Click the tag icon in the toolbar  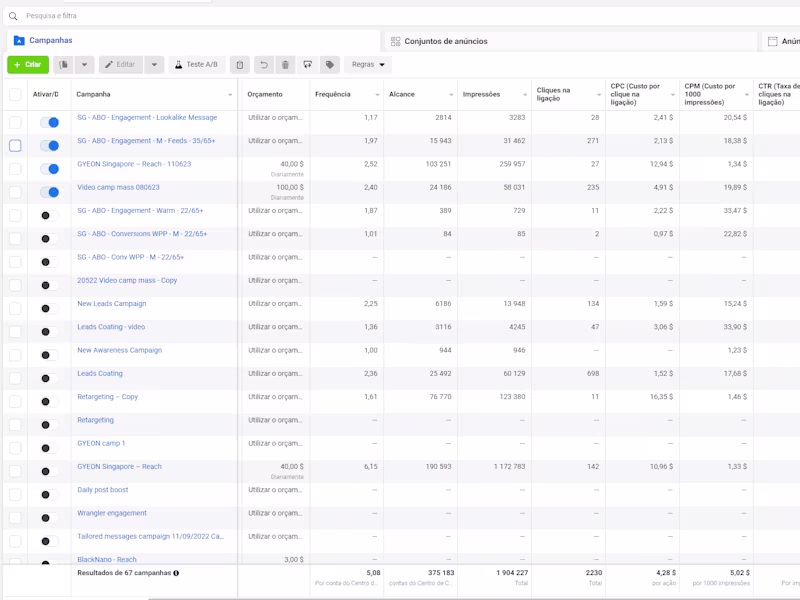point(330,65)
